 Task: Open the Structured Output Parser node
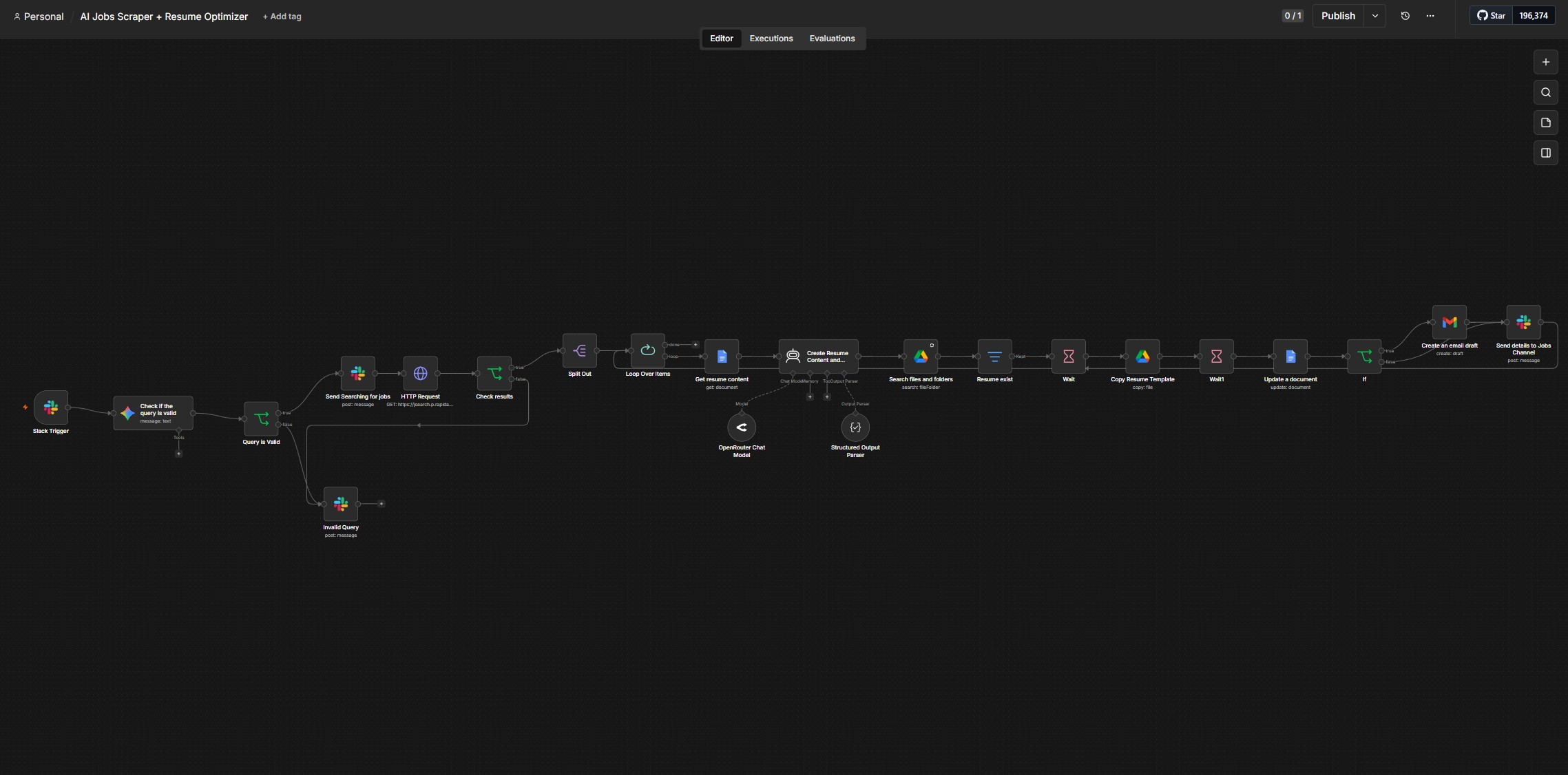click(x=855, y=427)
